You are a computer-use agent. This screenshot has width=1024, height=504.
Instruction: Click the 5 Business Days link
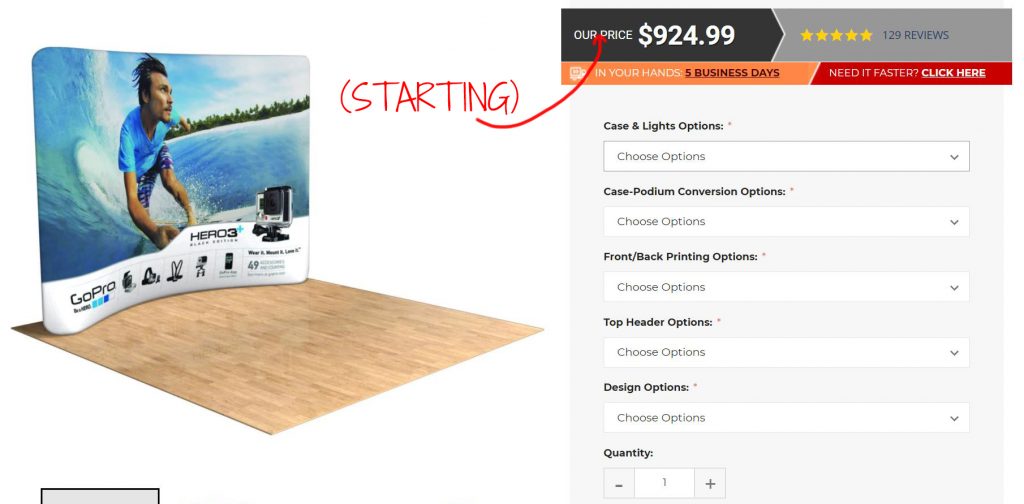pos(732,73)
